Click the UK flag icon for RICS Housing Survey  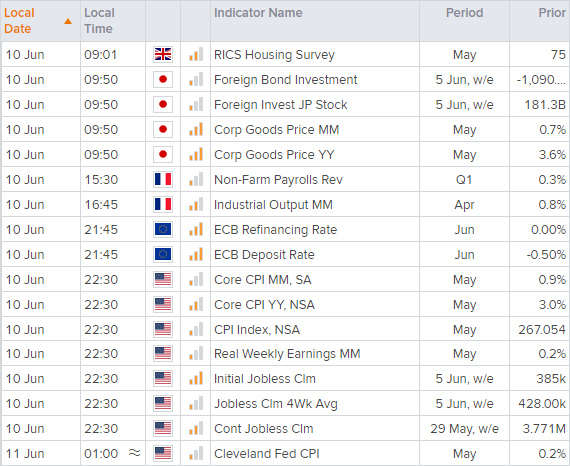pos(163,55)
